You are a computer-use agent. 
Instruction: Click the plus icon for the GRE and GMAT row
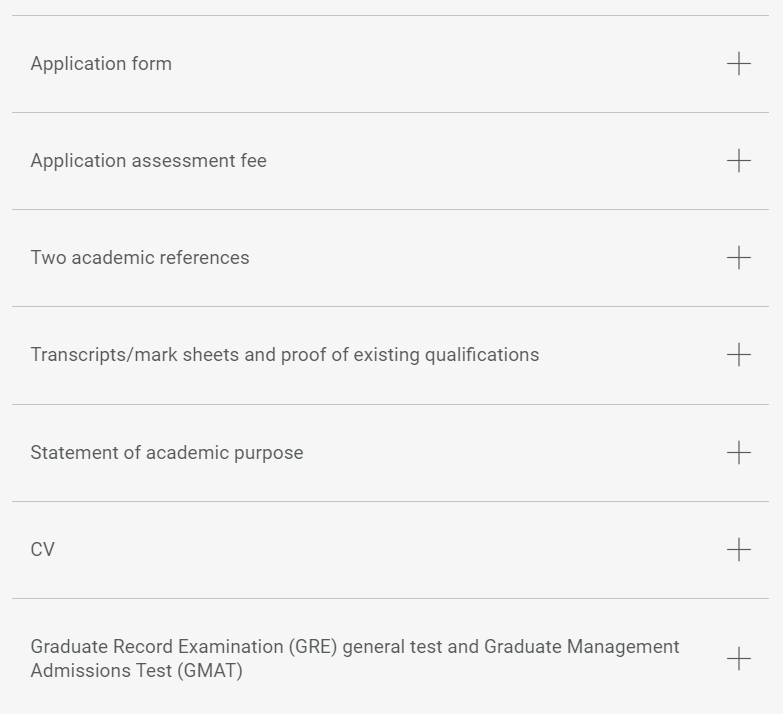click(738, 659)
